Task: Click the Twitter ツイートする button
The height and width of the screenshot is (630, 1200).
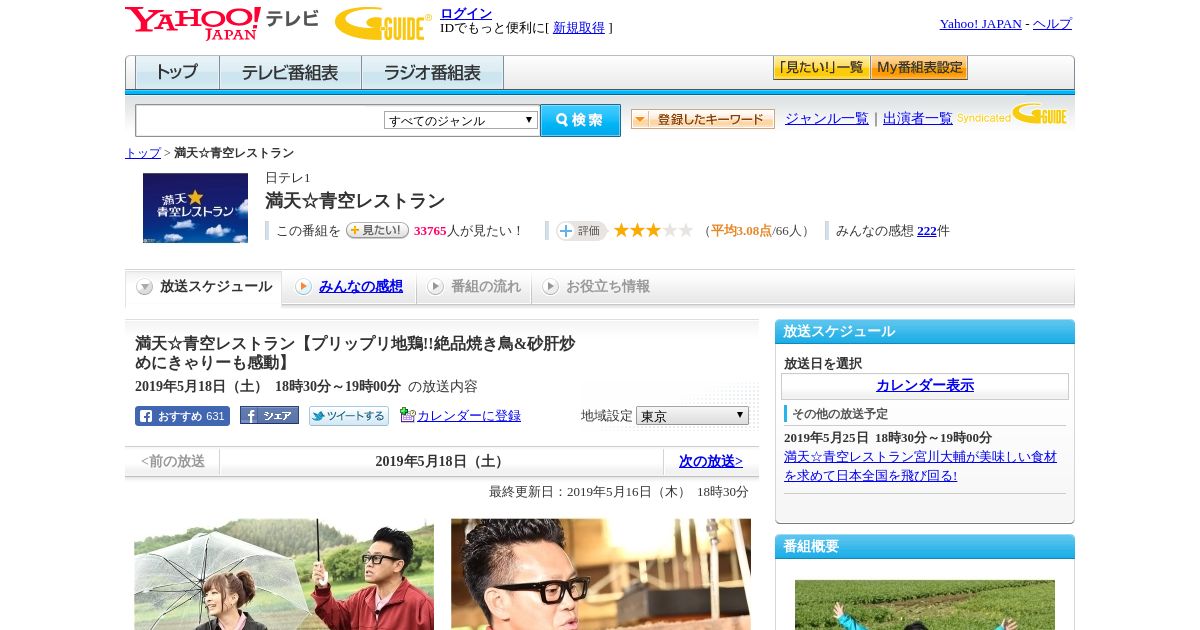Action: 349,416
